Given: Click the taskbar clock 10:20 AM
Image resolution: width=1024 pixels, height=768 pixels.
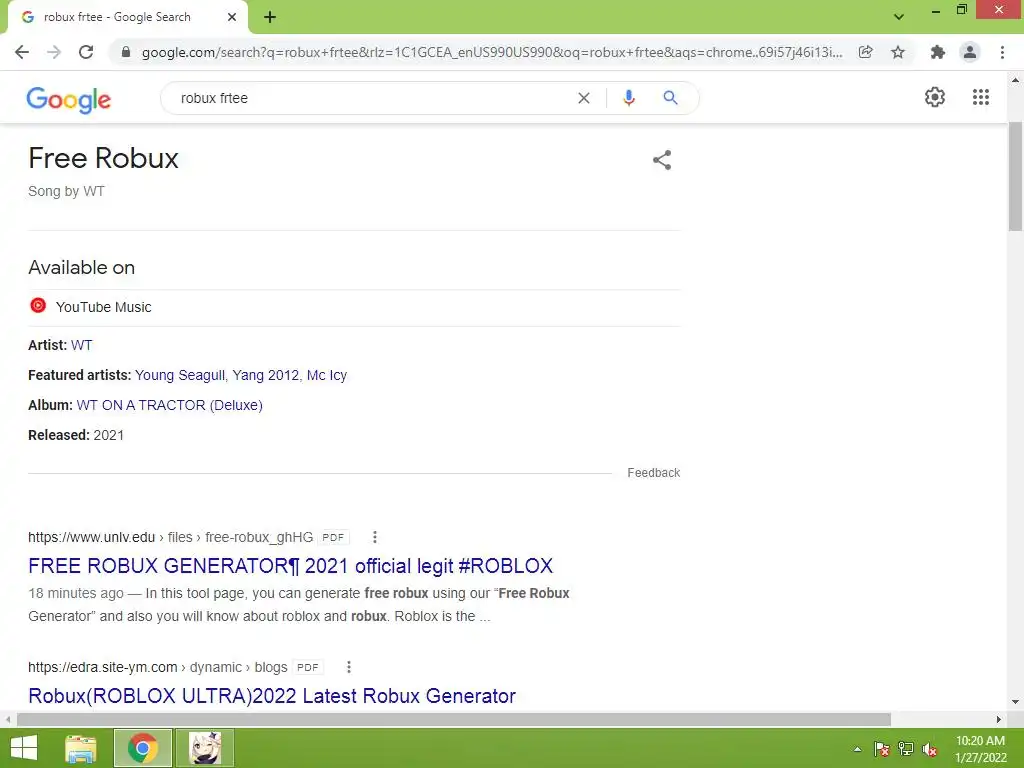Looking at the screenshot, I should point(980,741).
